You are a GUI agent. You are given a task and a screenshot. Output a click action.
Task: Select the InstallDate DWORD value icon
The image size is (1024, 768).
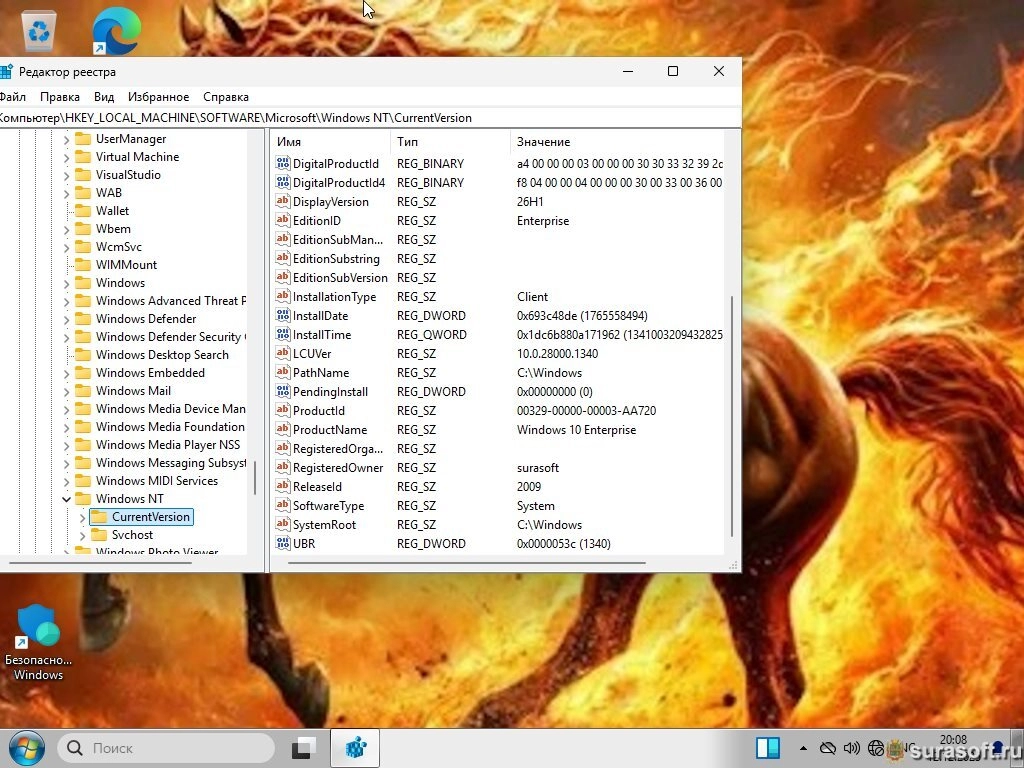click(282, 315)
